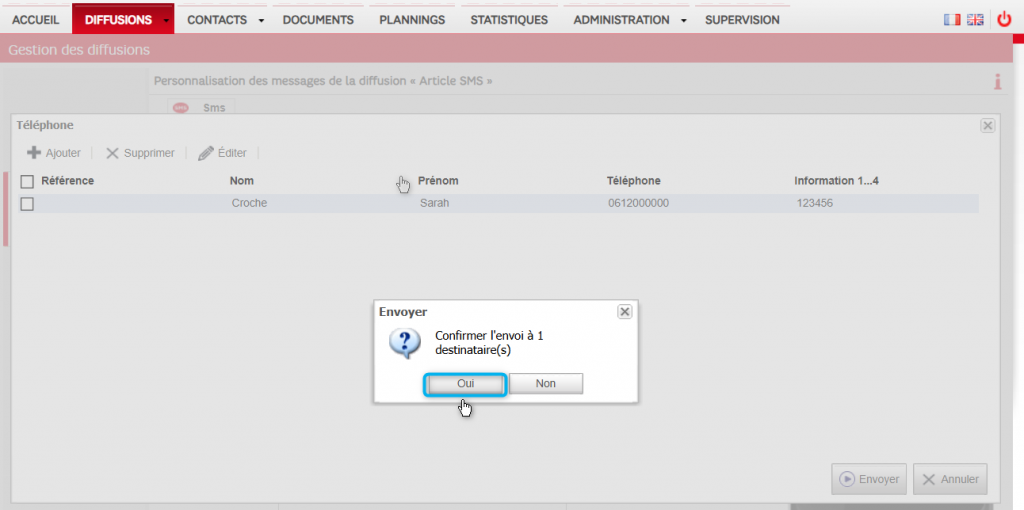
Task: Expand the DIFFUSIONS dropdown arrow
Action: tap(167, 20)
